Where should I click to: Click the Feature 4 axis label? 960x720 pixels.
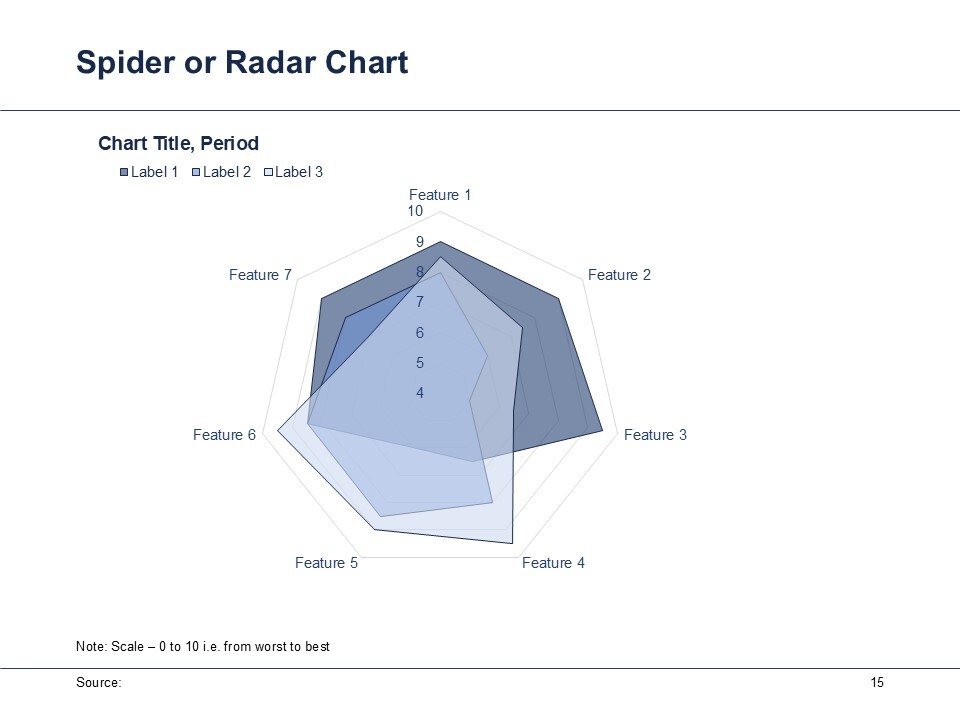553,563
